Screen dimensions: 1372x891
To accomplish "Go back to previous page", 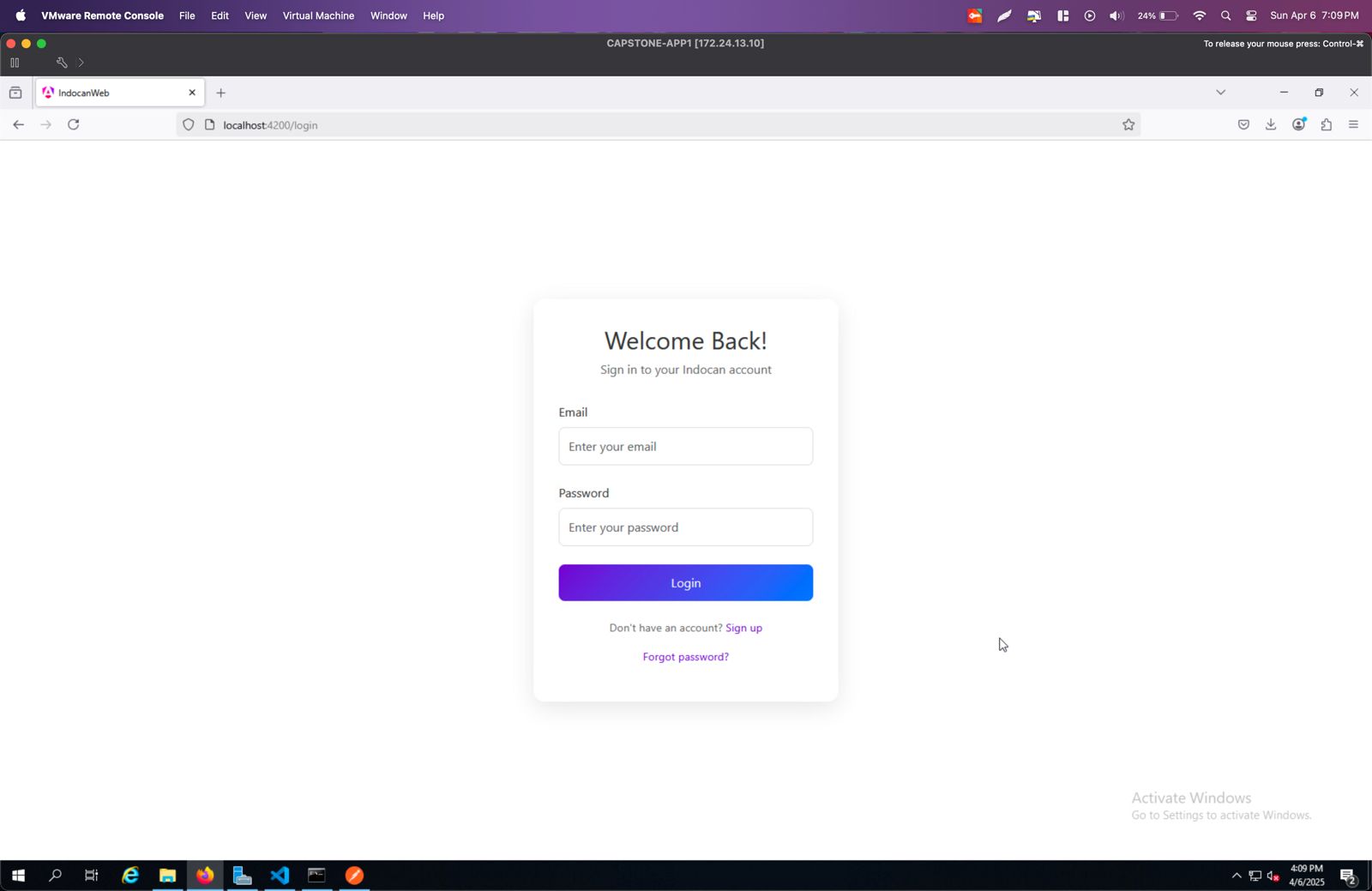I will pos(18,125).
